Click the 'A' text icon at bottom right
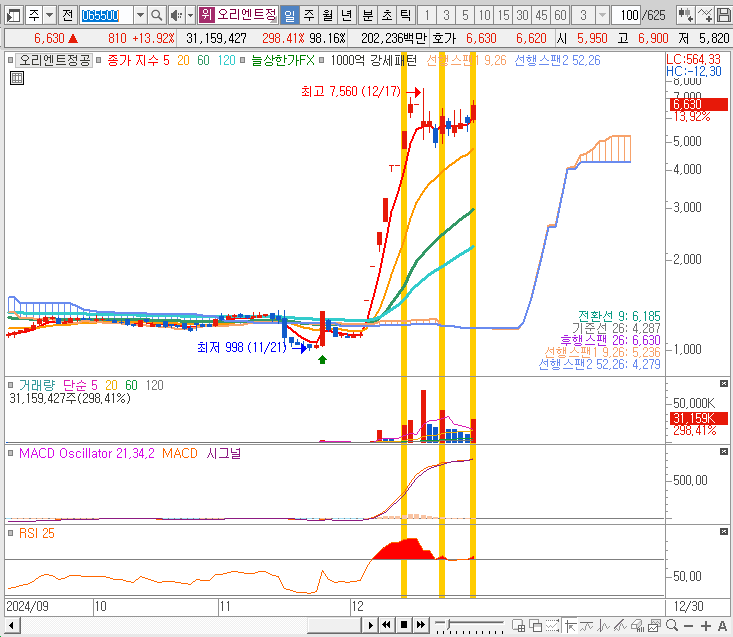 (x=721, y=625)
